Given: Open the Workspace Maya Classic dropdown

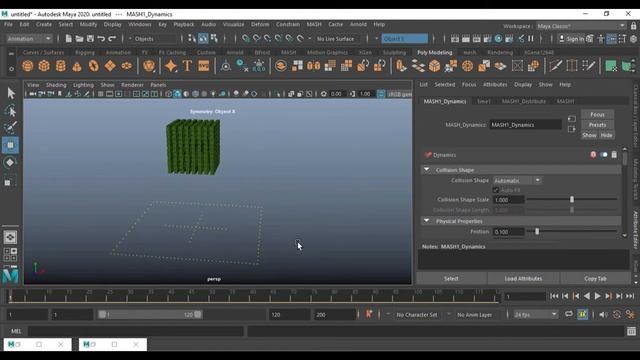Looking at the screenshot, I should [581, 26].
